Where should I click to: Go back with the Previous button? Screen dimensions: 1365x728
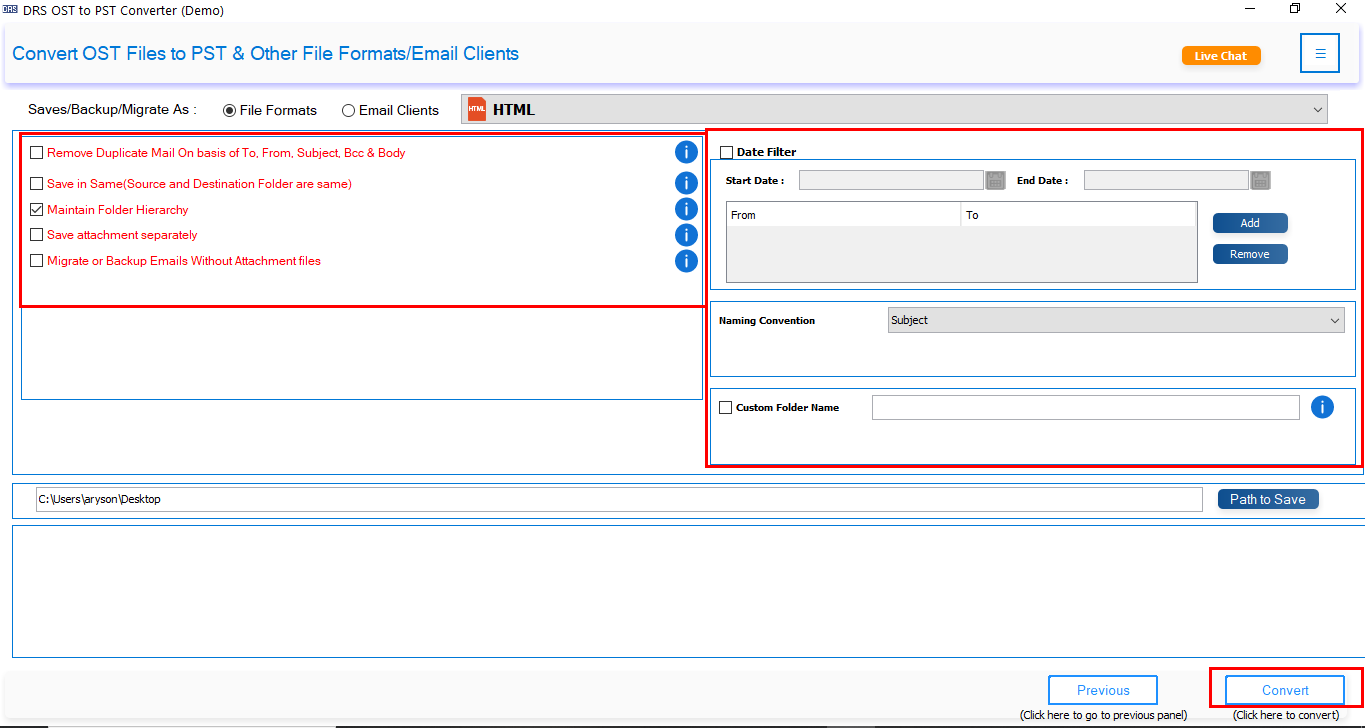[x=1103, y=690]
